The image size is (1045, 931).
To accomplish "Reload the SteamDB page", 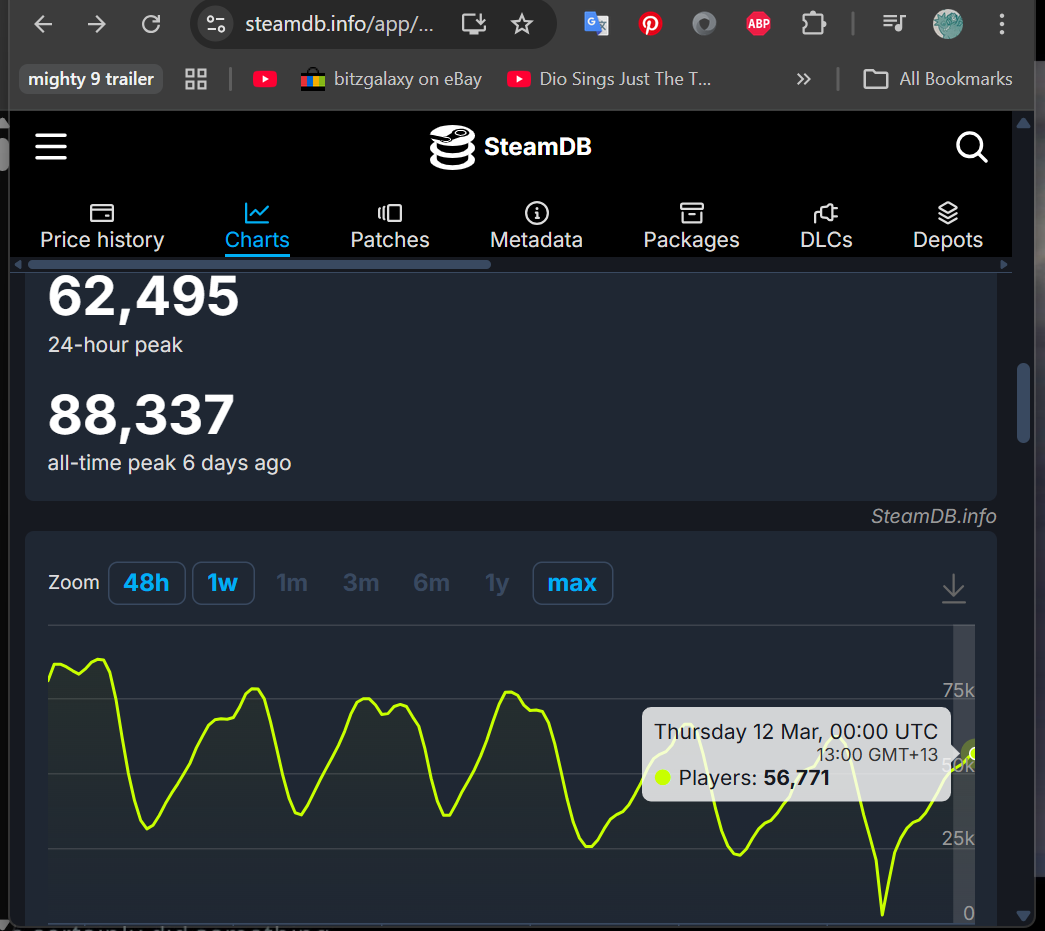I will coord(151,25).
